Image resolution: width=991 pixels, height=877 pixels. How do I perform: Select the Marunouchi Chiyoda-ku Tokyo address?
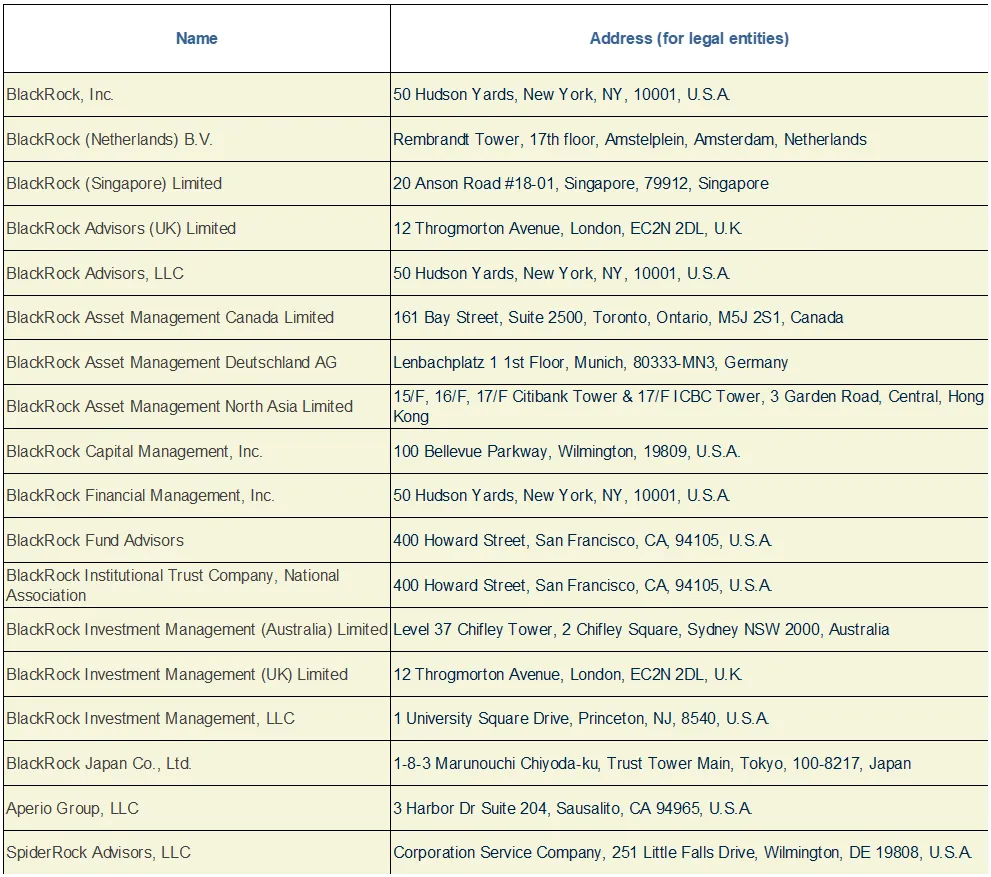coord(689,763)
